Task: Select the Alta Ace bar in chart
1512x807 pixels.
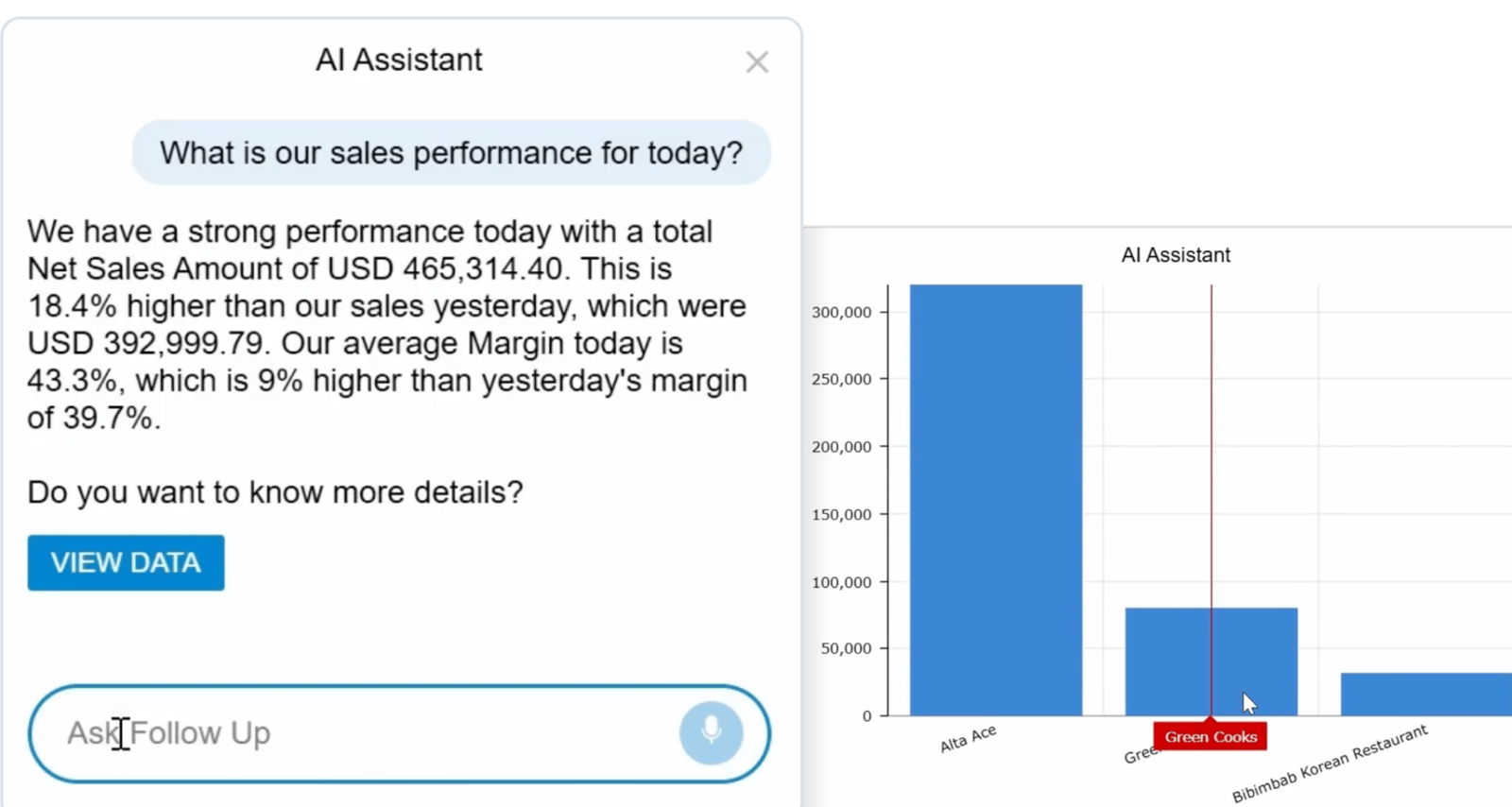Action: pyautogui.click(x=995, y=499)
